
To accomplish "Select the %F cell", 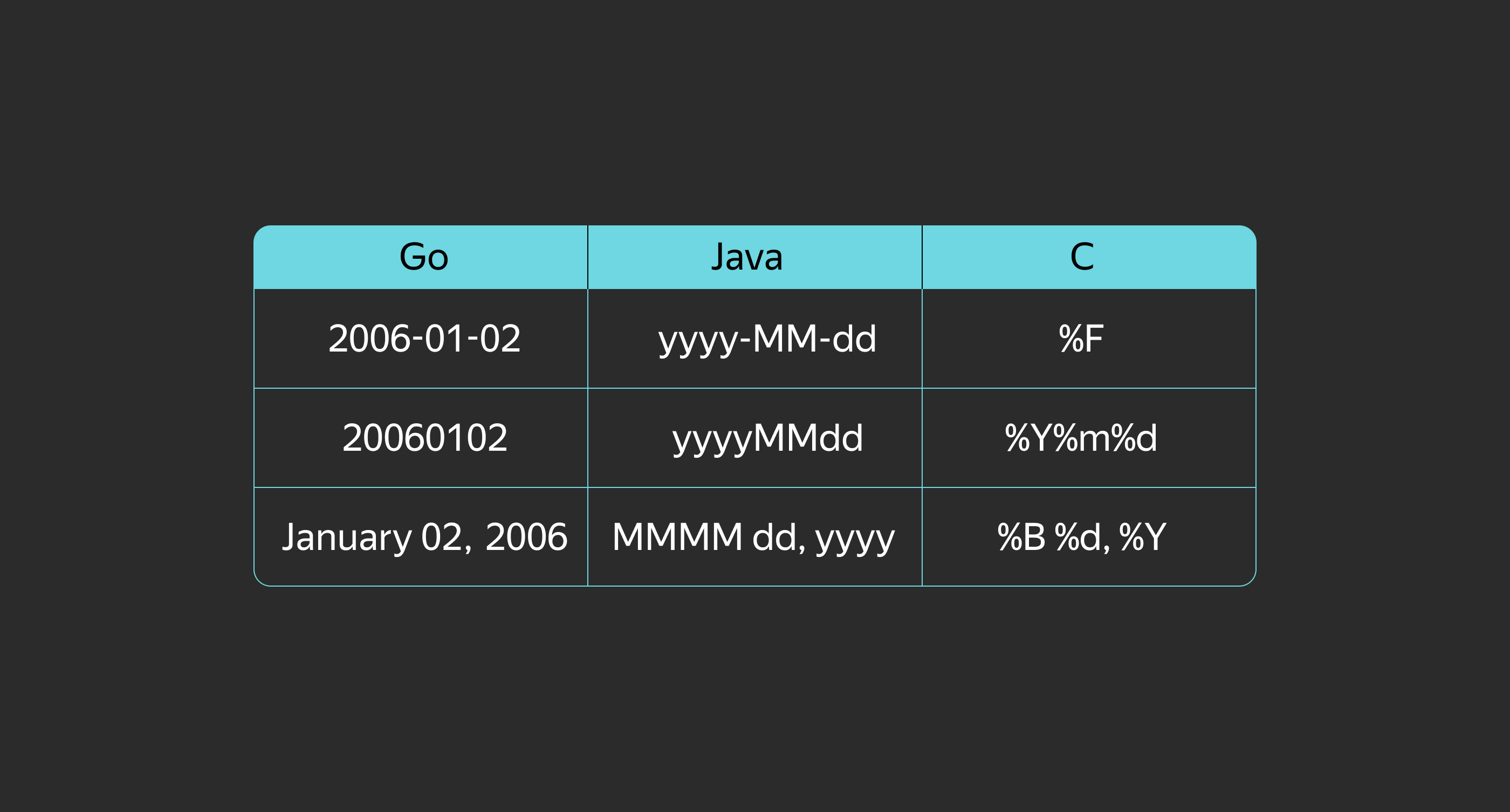I will pos(1089,339).
